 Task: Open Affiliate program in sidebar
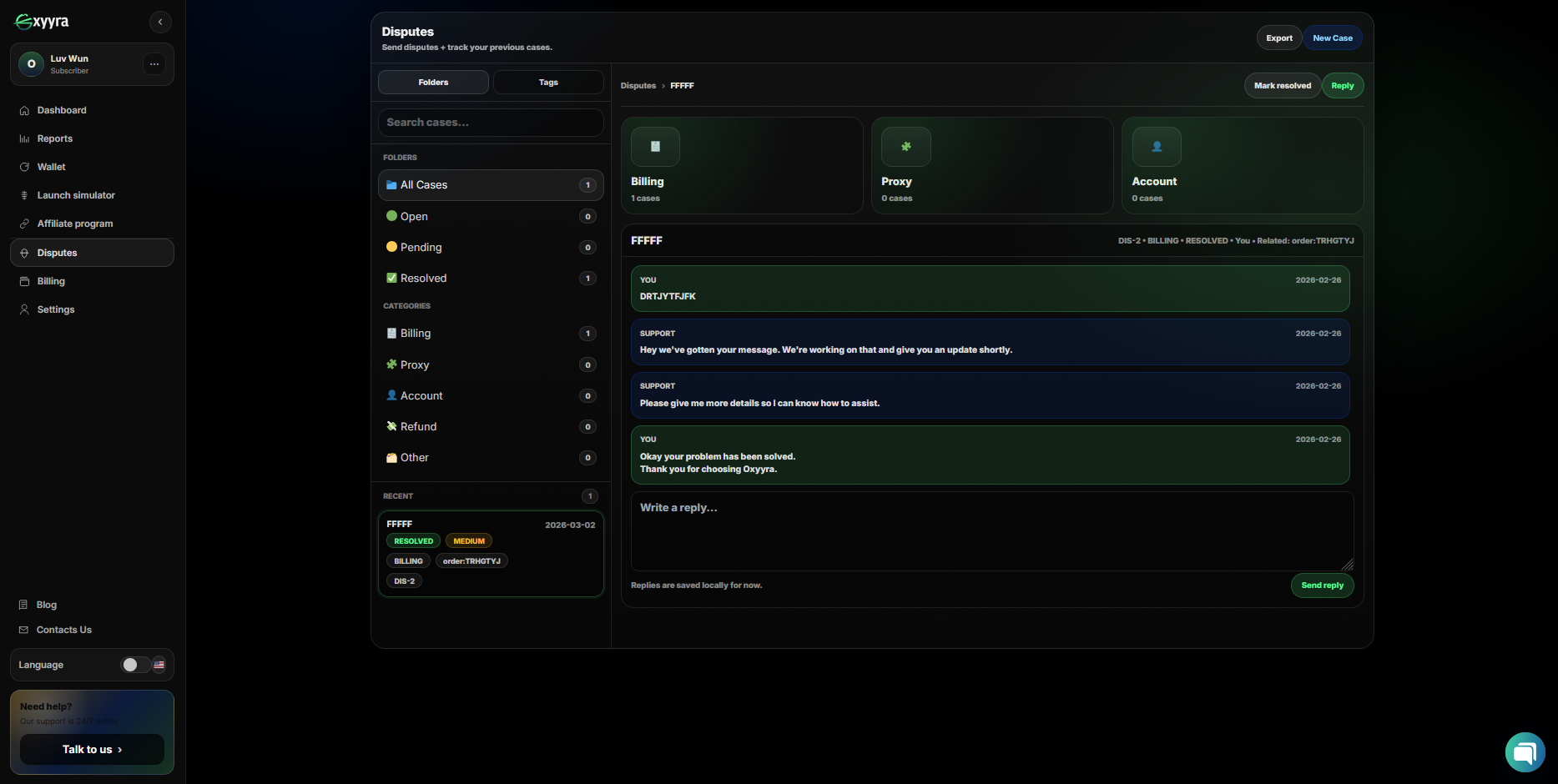(x=74, y=224)
